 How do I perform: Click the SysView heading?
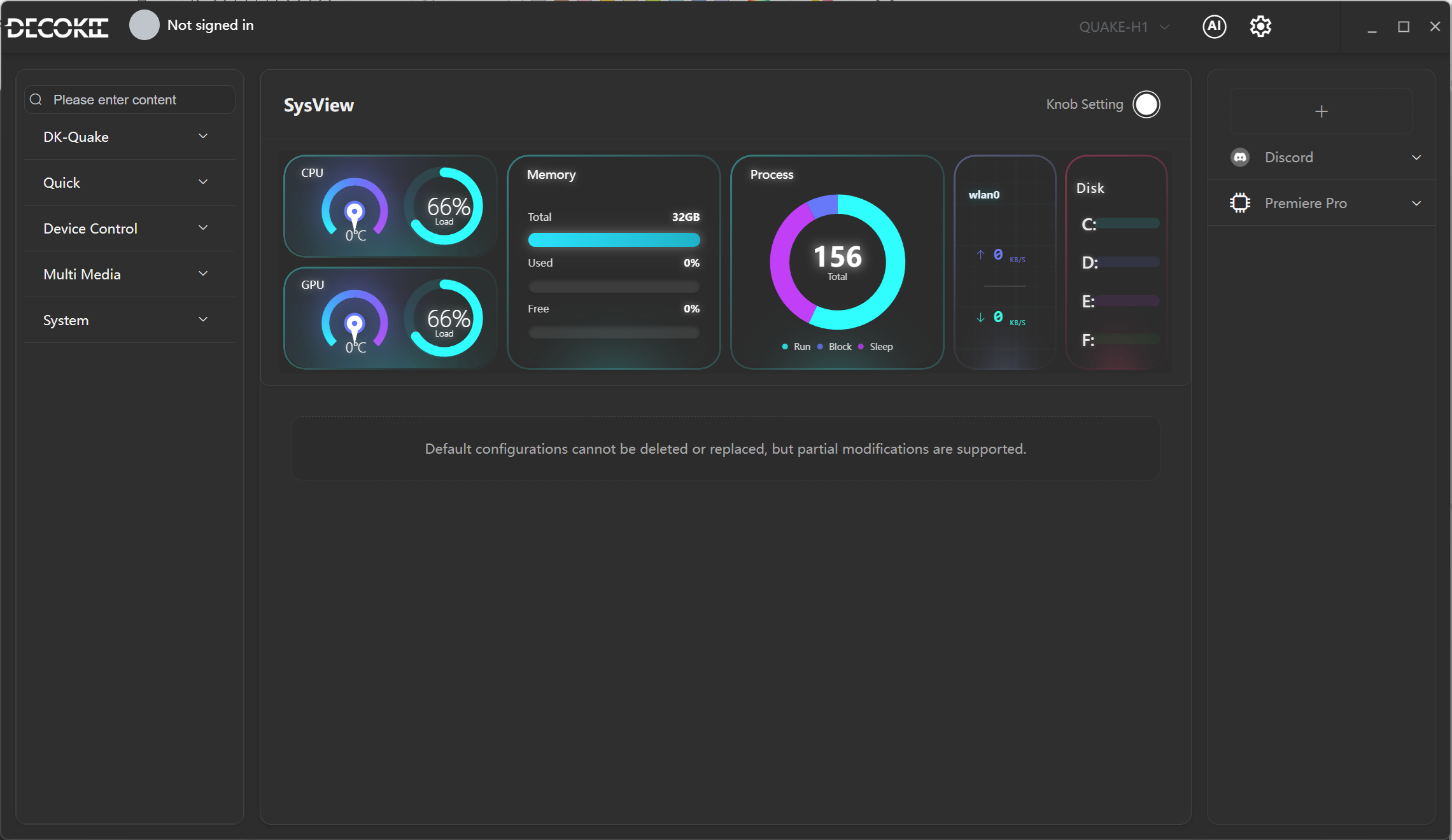point(318,105)
